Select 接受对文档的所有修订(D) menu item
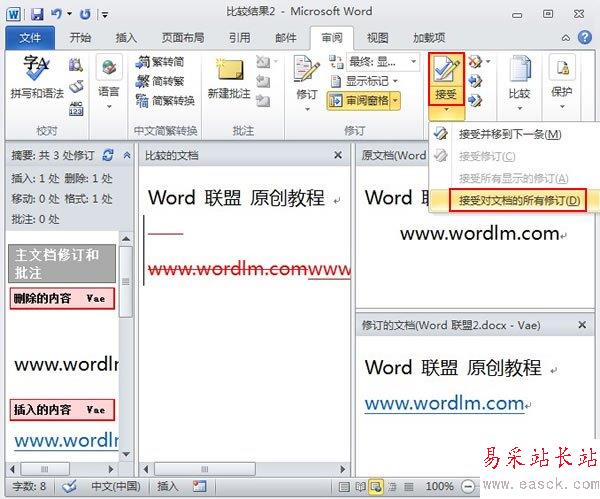600x499 pixels. click(x=518, y=200)
